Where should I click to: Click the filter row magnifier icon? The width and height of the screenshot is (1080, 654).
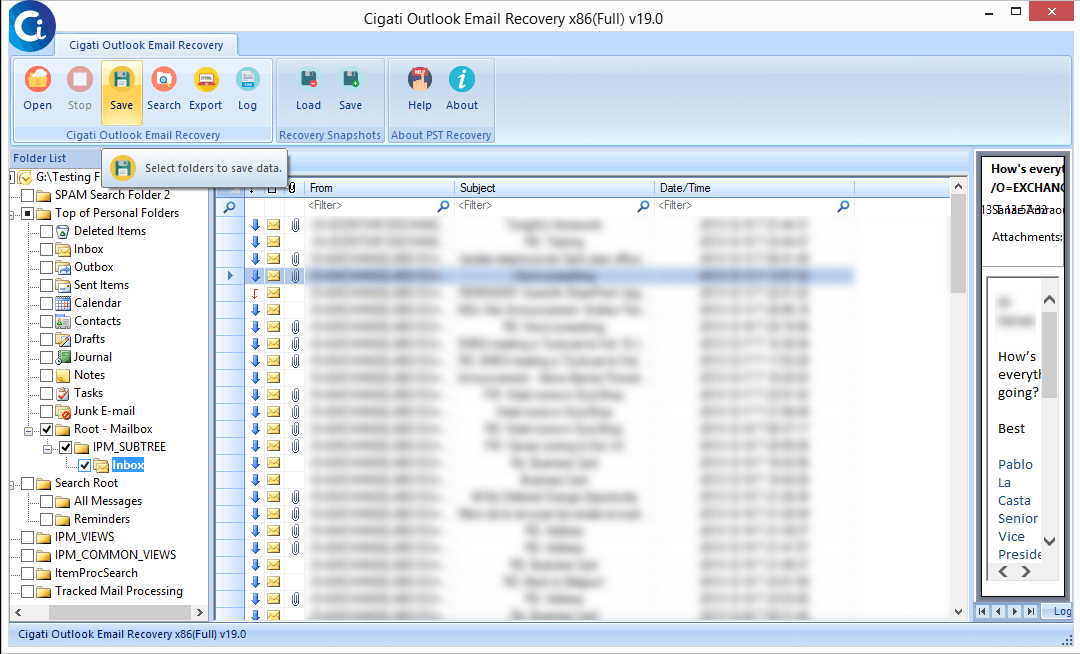(x=230, y=207)
